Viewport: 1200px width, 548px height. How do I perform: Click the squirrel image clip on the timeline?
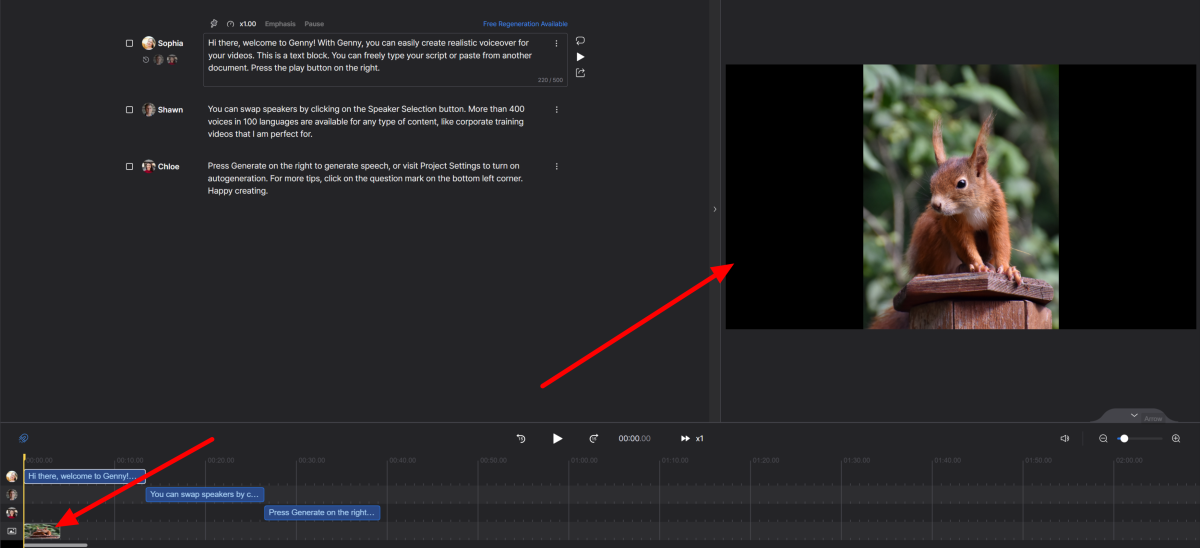[x=42, y=531]
